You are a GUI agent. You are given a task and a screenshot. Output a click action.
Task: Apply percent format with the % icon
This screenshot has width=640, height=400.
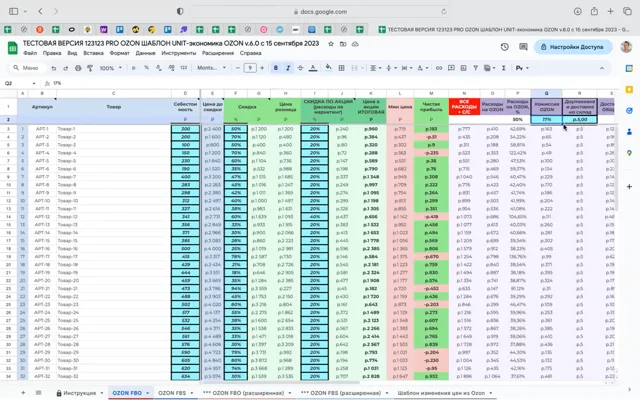pyautogui.click(x=146, y=68)
